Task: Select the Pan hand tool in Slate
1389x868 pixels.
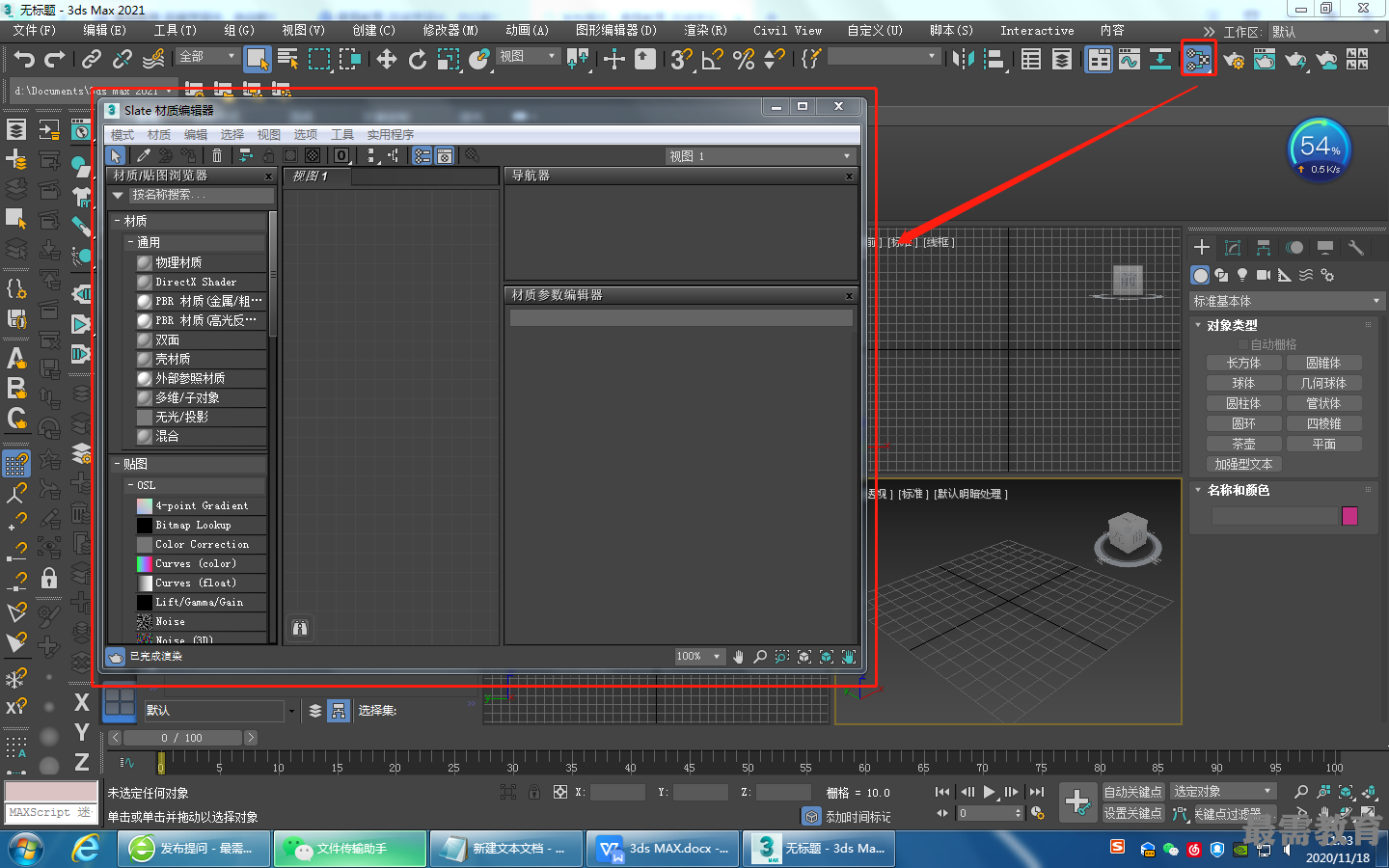Action: pyautogui.click(x=738, y=657)
